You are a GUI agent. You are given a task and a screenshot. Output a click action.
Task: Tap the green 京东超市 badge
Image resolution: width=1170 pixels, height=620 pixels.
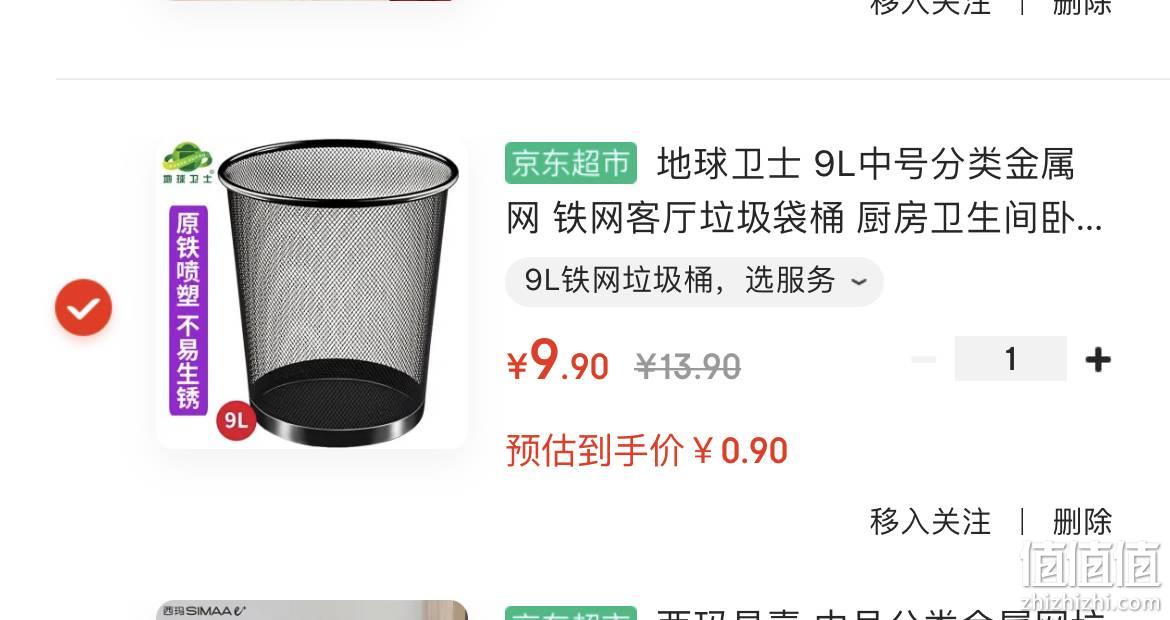[571, 163]
